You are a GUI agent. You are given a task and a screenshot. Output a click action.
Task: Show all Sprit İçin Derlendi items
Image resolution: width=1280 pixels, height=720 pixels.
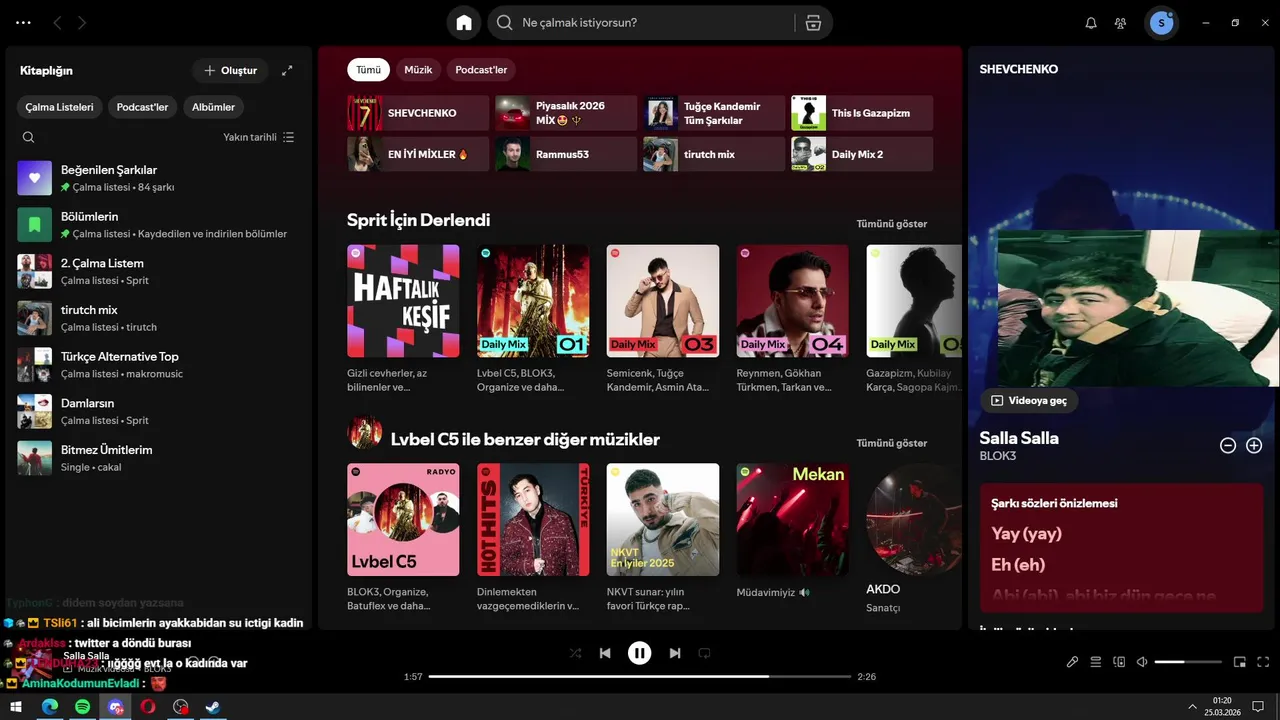point(892,224)
